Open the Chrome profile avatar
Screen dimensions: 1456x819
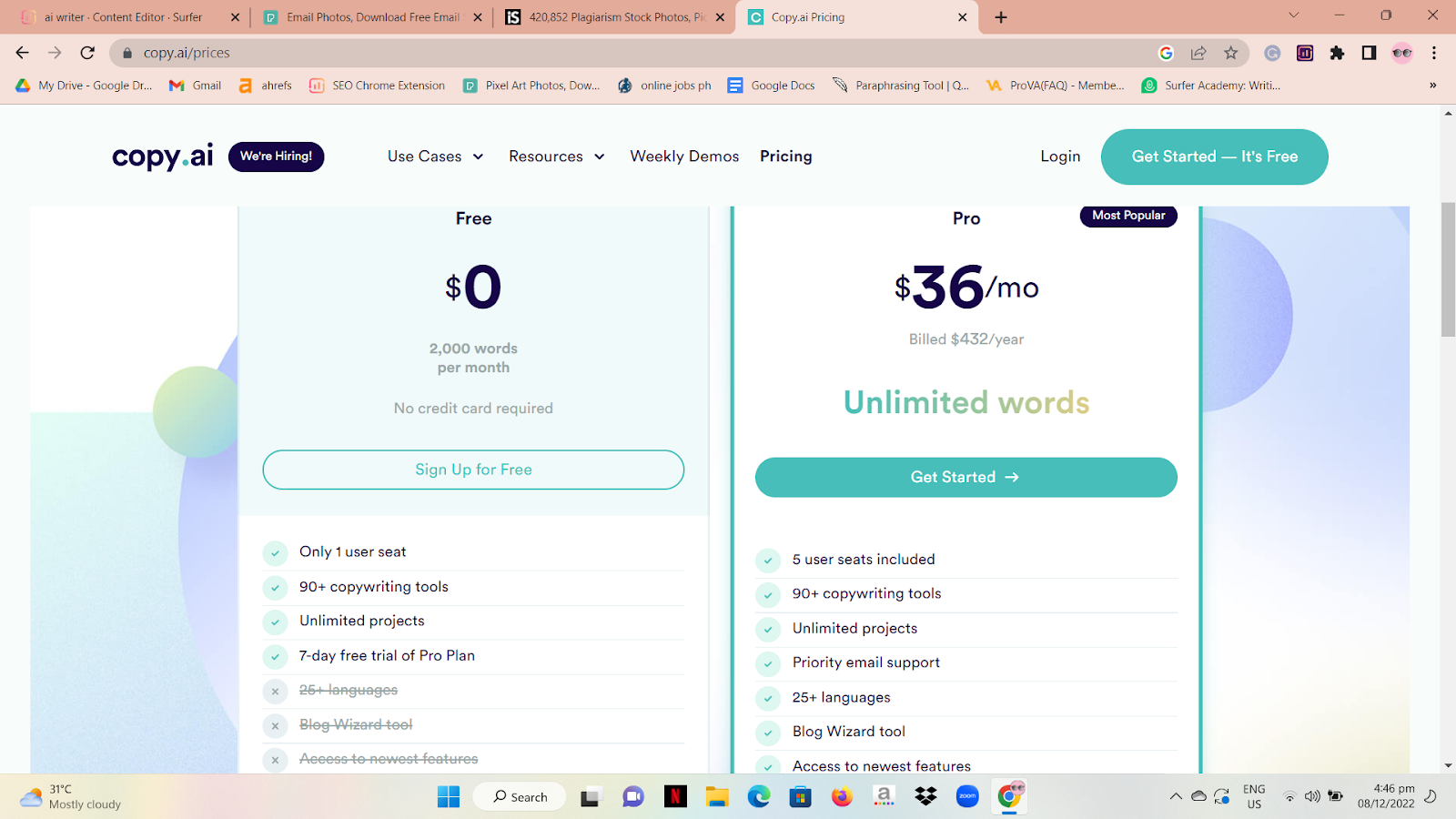tap(1402, 53)
